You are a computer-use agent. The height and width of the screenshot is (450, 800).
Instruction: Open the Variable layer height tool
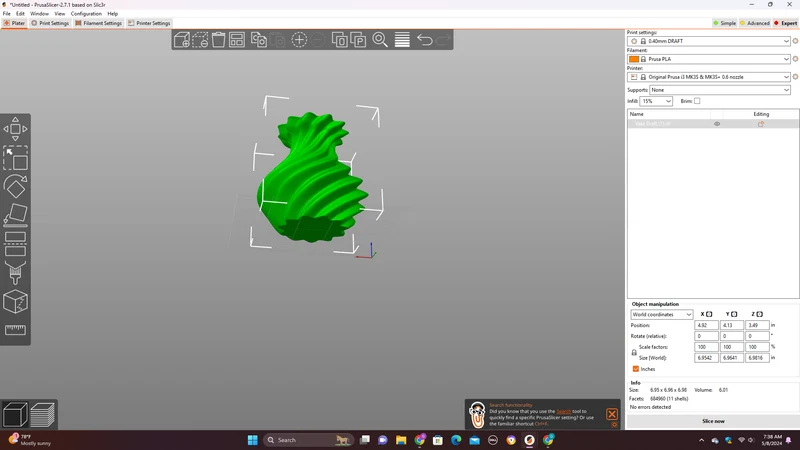[x=402, y=40]
